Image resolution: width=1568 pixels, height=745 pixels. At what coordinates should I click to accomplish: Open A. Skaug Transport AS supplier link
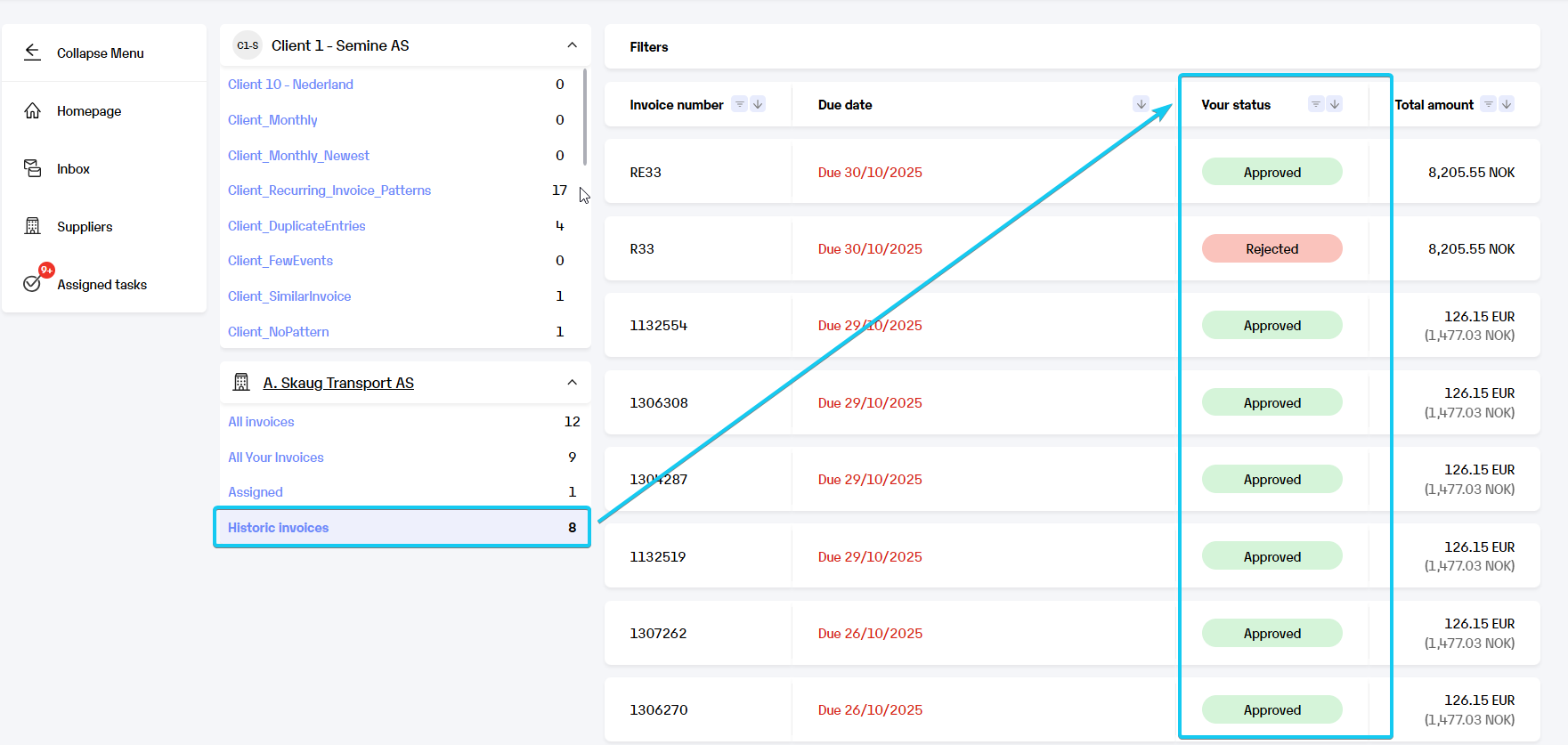338,383
